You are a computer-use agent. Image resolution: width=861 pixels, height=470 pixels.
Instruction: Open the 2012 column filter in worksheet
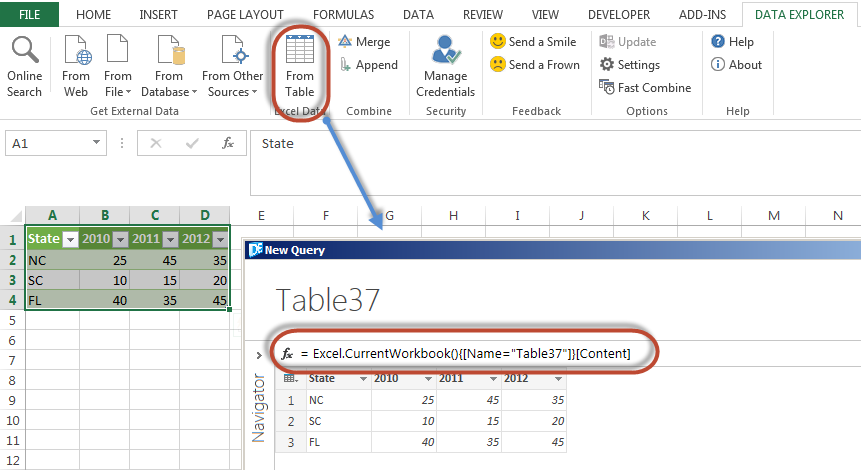(220, 239)
